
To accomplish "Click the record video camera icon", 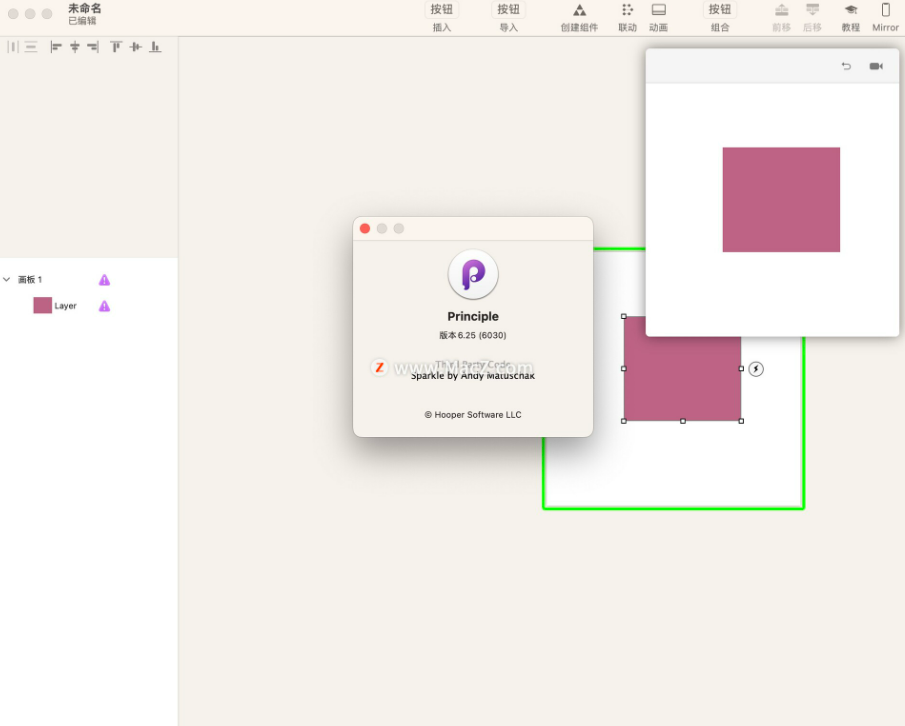I will [876, 66].
